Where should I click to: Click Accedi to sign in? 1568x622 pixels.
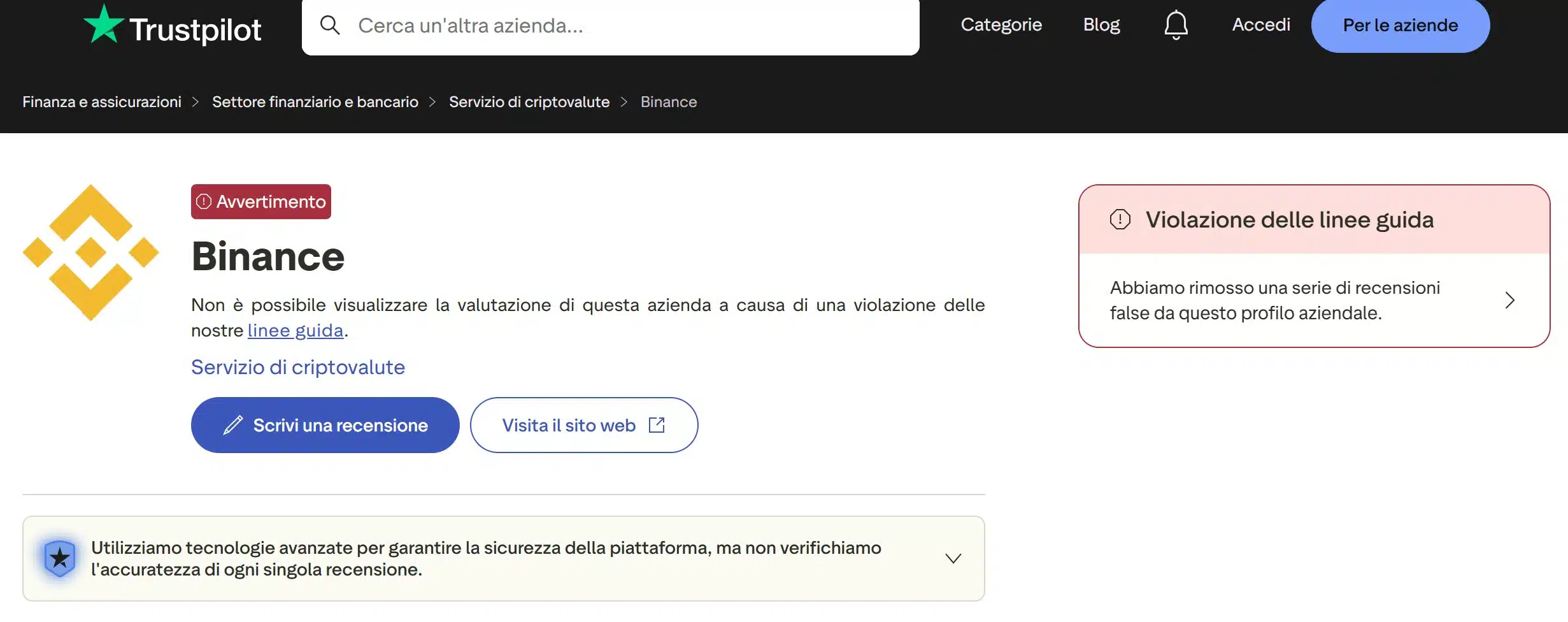(1260, 24)
